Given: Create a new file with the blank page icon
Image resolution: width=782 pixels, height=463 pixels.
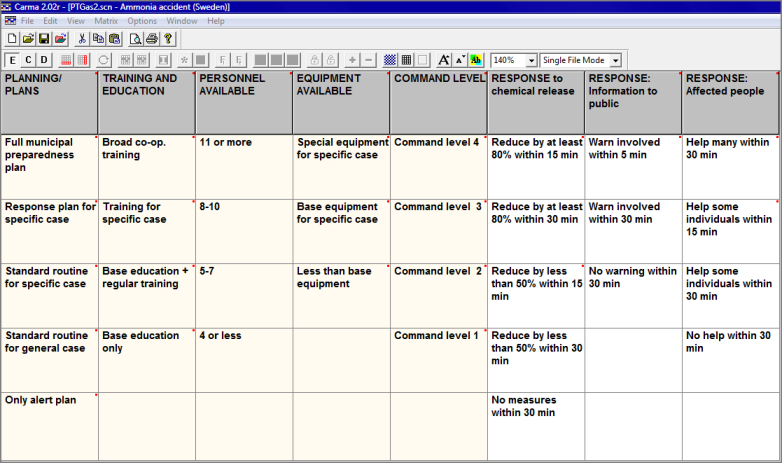Looking at the screenshot, I should (11, 39).
